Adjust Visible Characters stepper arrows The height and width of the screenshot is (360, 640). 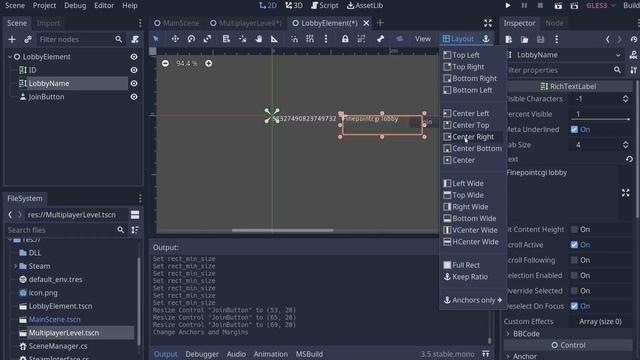(625, 99)
